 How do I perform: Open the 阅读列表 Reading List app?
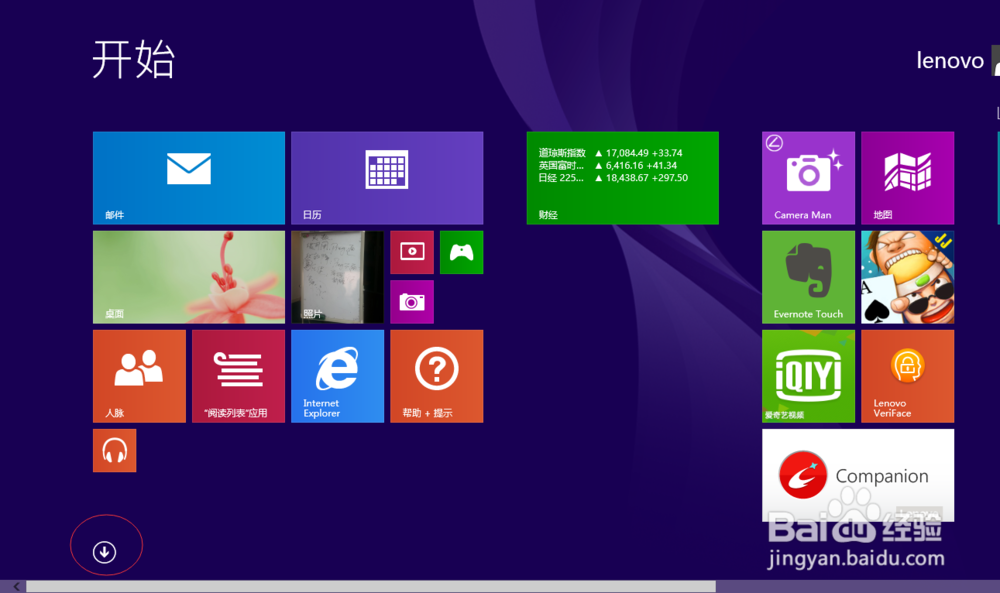[x=238, y=375]
